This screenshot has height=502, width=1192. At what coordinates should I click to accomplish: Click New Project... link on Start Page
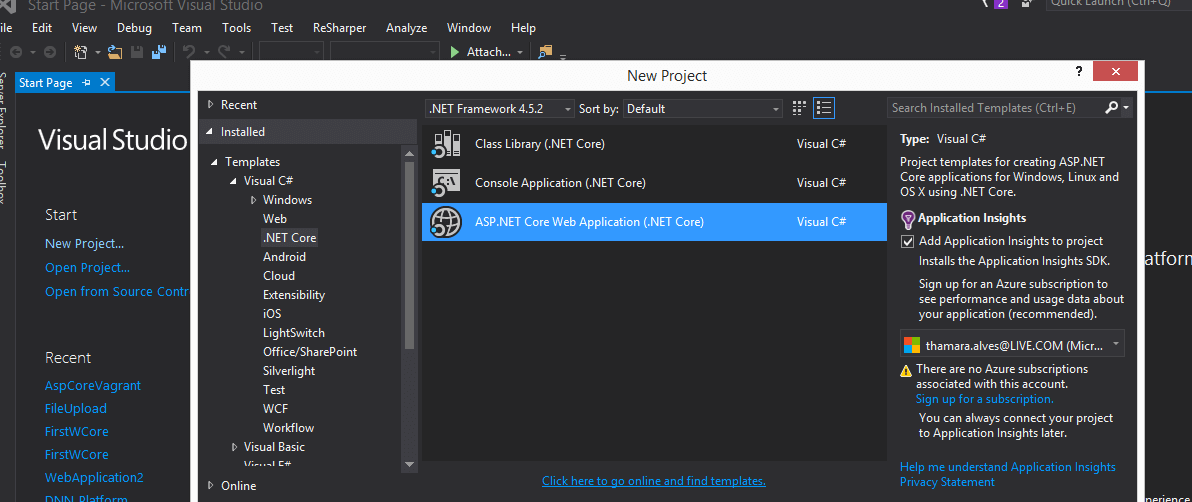pyautogui.click(x=84, y=243)
